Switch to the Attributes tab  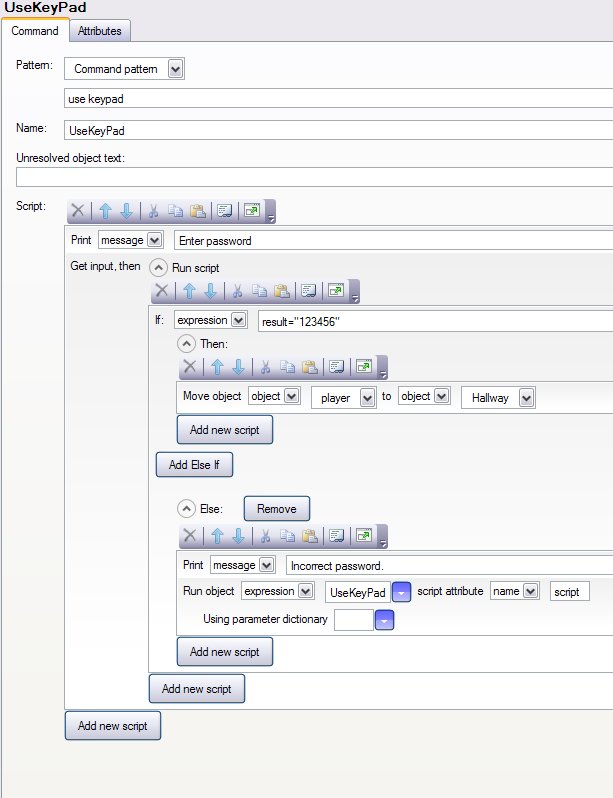pos(100,31)
